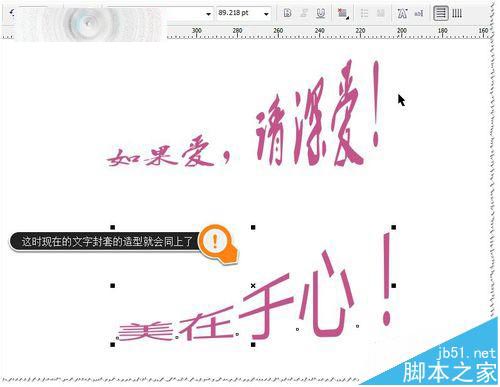Toggle Underline text formatting
Image resolution: width=500 pixels, height=387 pixels.
click(x=321, y=13)
